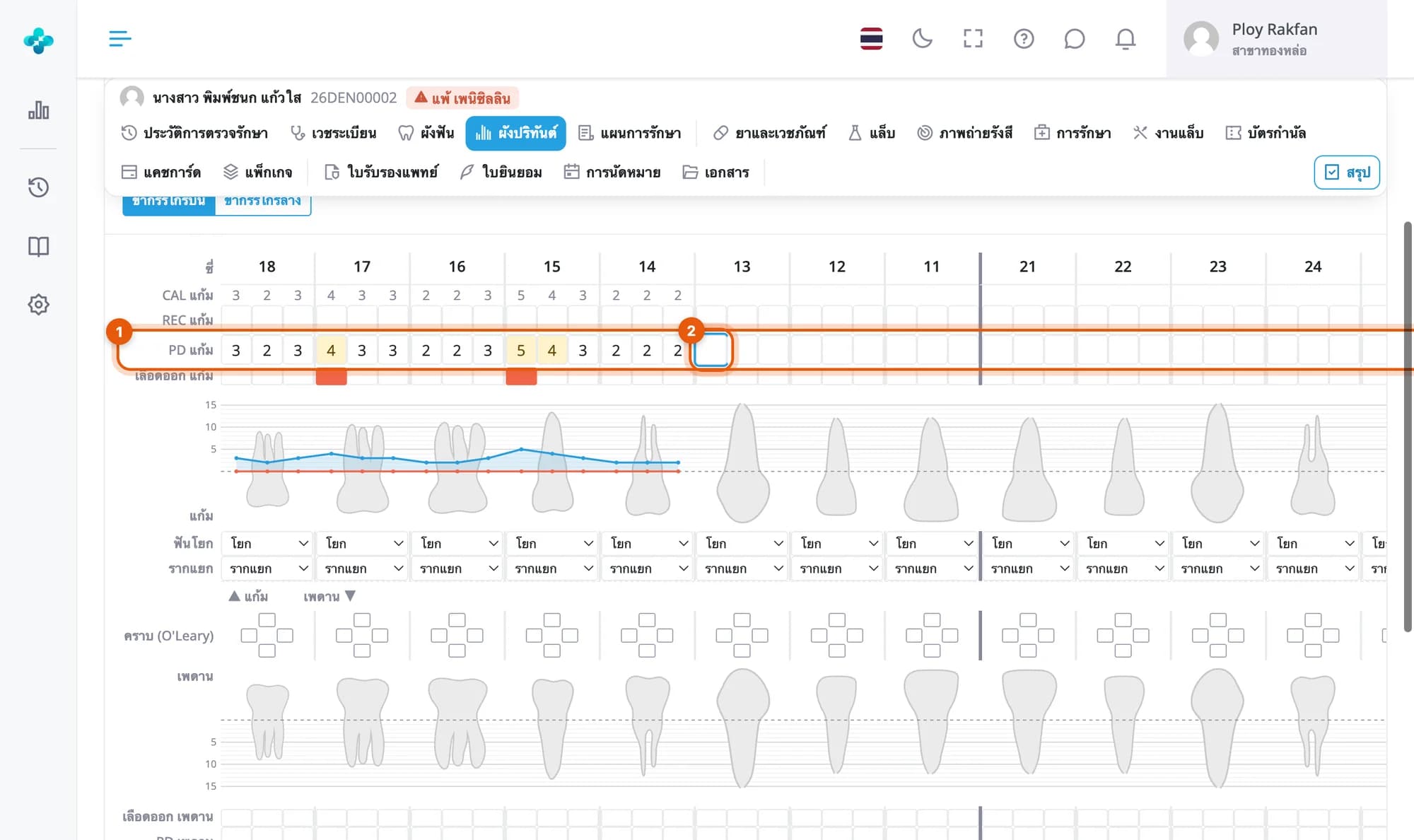Viewport: 1414px width, 840px height.
Task: Click the สรุป button
Action: click(1347, 173)
